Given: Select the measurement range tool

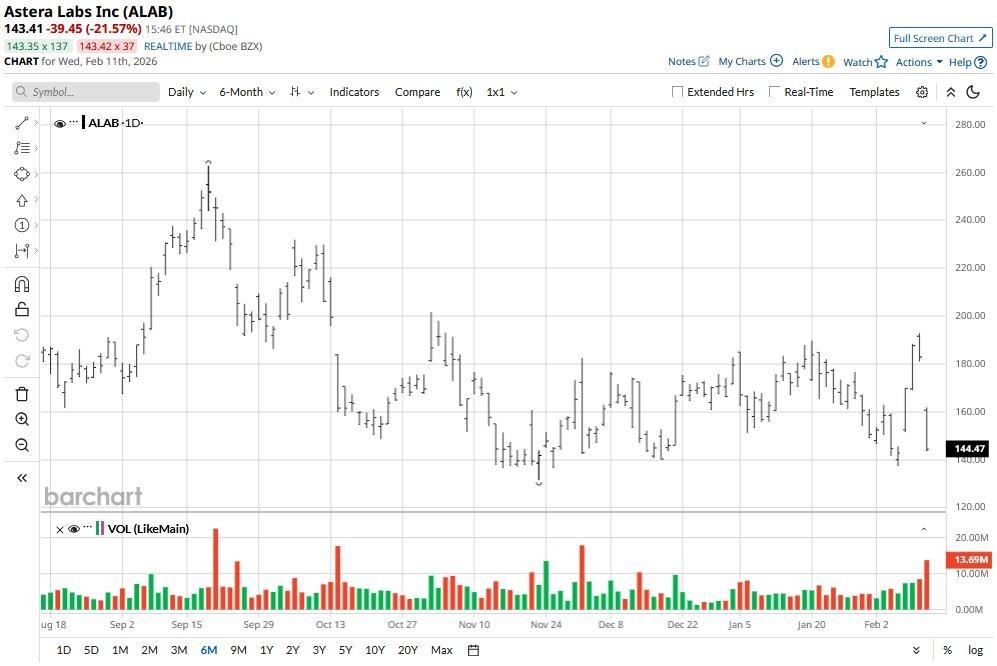Looking at the screenshot, I should click(22, 251).
